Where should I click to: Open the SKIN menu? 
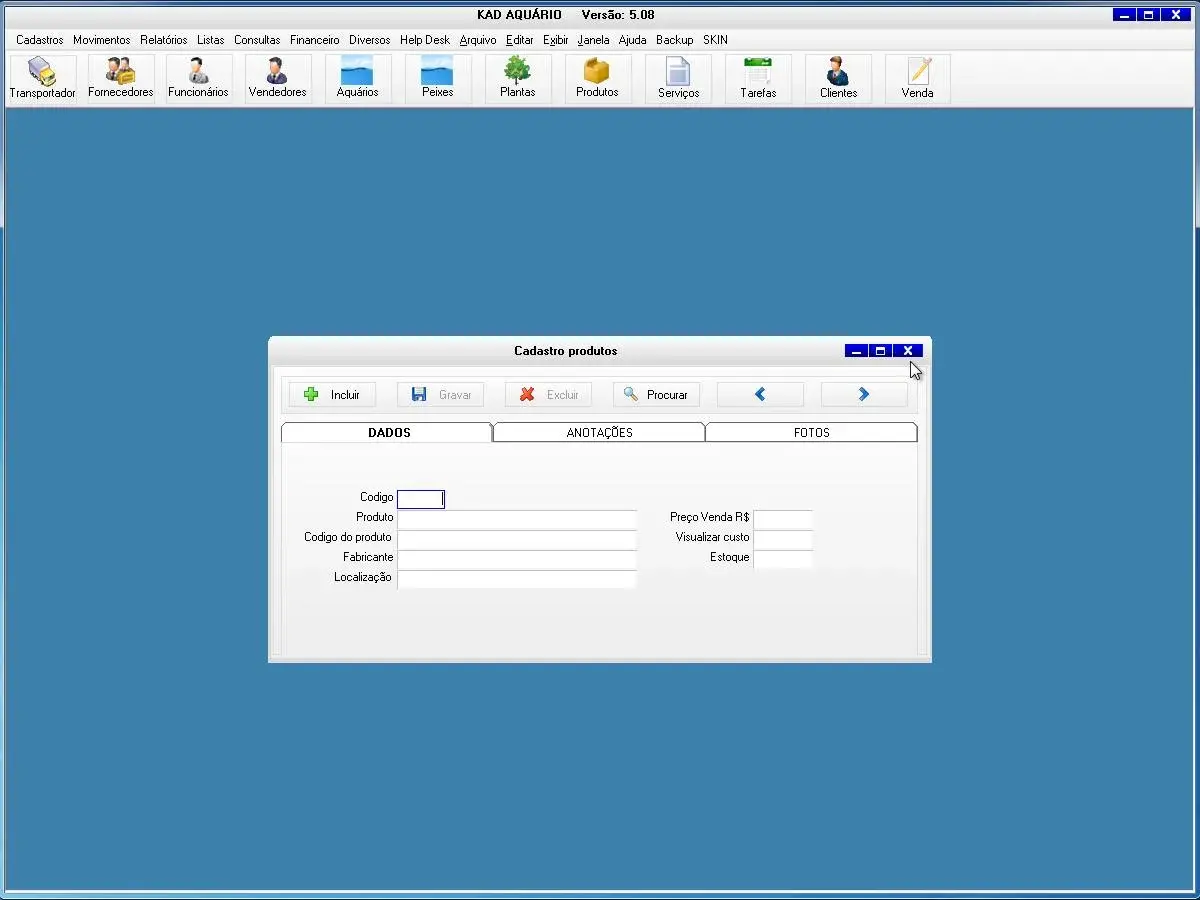716,40
